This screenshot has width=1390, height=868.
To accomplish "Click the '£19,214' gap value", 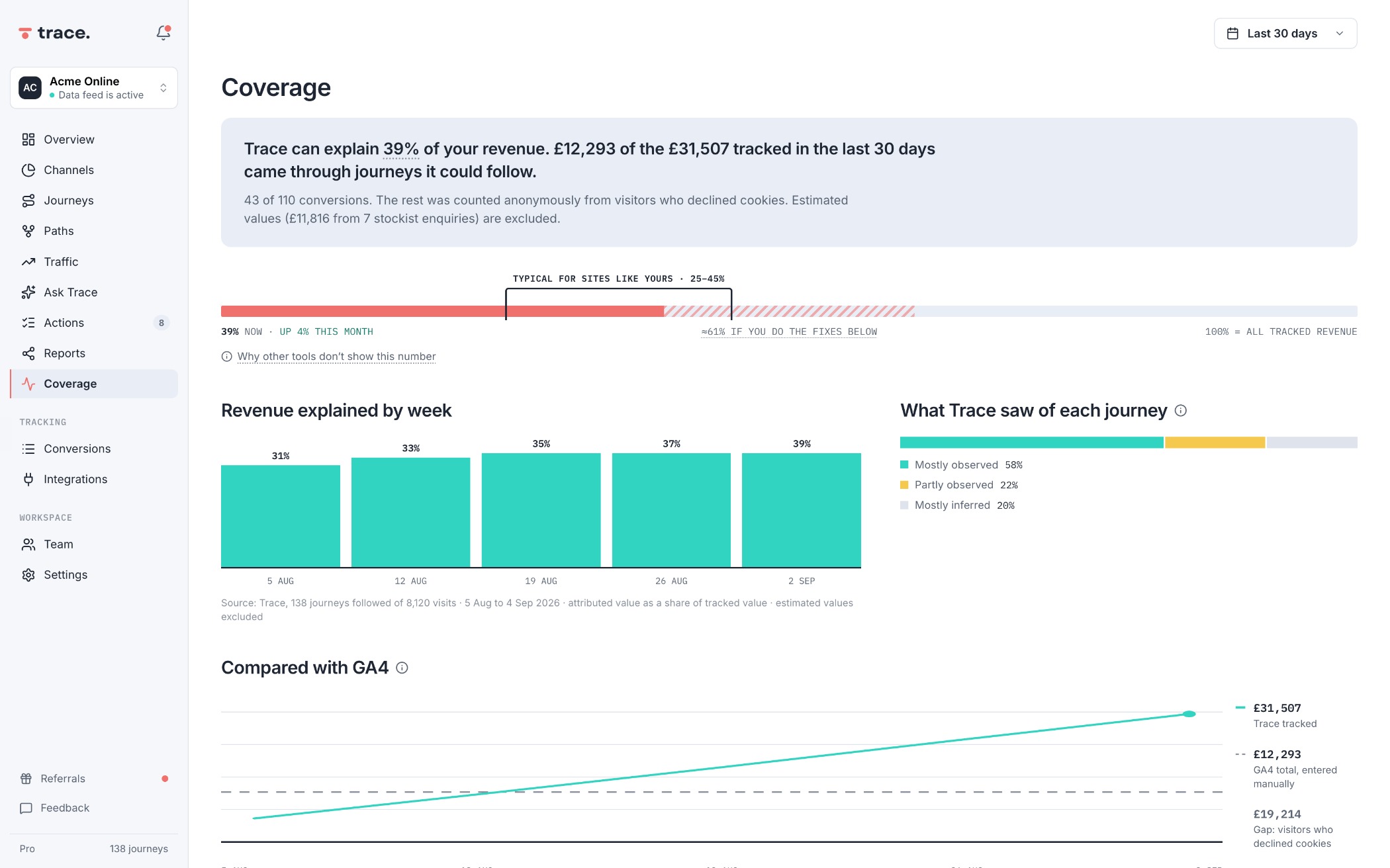I will pyautogui.click(x=1277, y=814).
